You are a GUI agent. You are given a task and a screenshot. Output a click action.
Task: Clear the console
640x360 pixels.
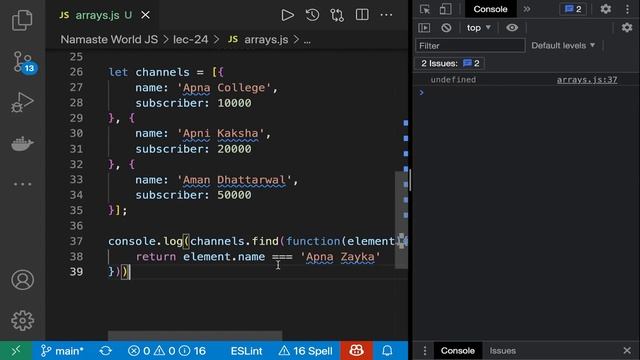446,28
